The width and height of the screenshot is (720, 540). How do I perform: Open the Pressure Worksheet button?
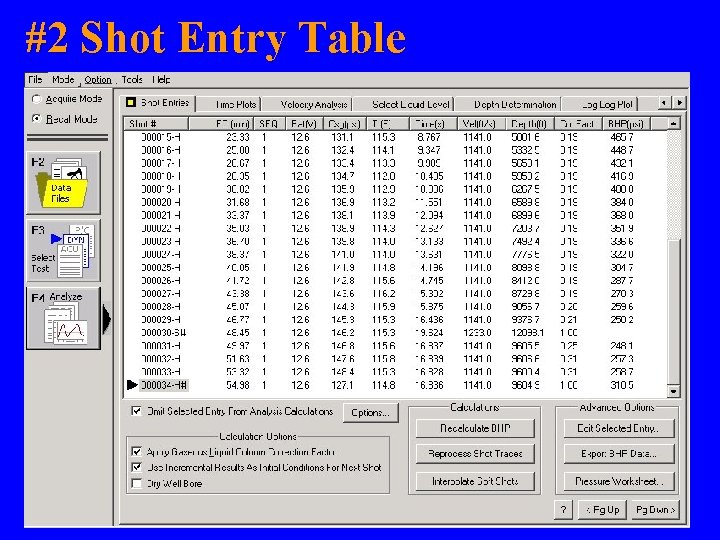coord(619,481)
